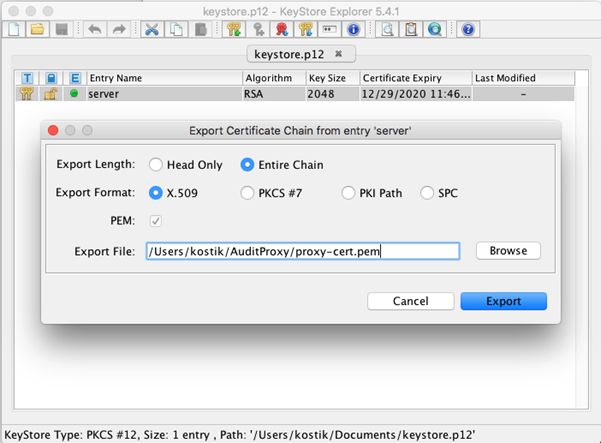
Task: Click the Cancel button
Action: click(x=411, y=301)
